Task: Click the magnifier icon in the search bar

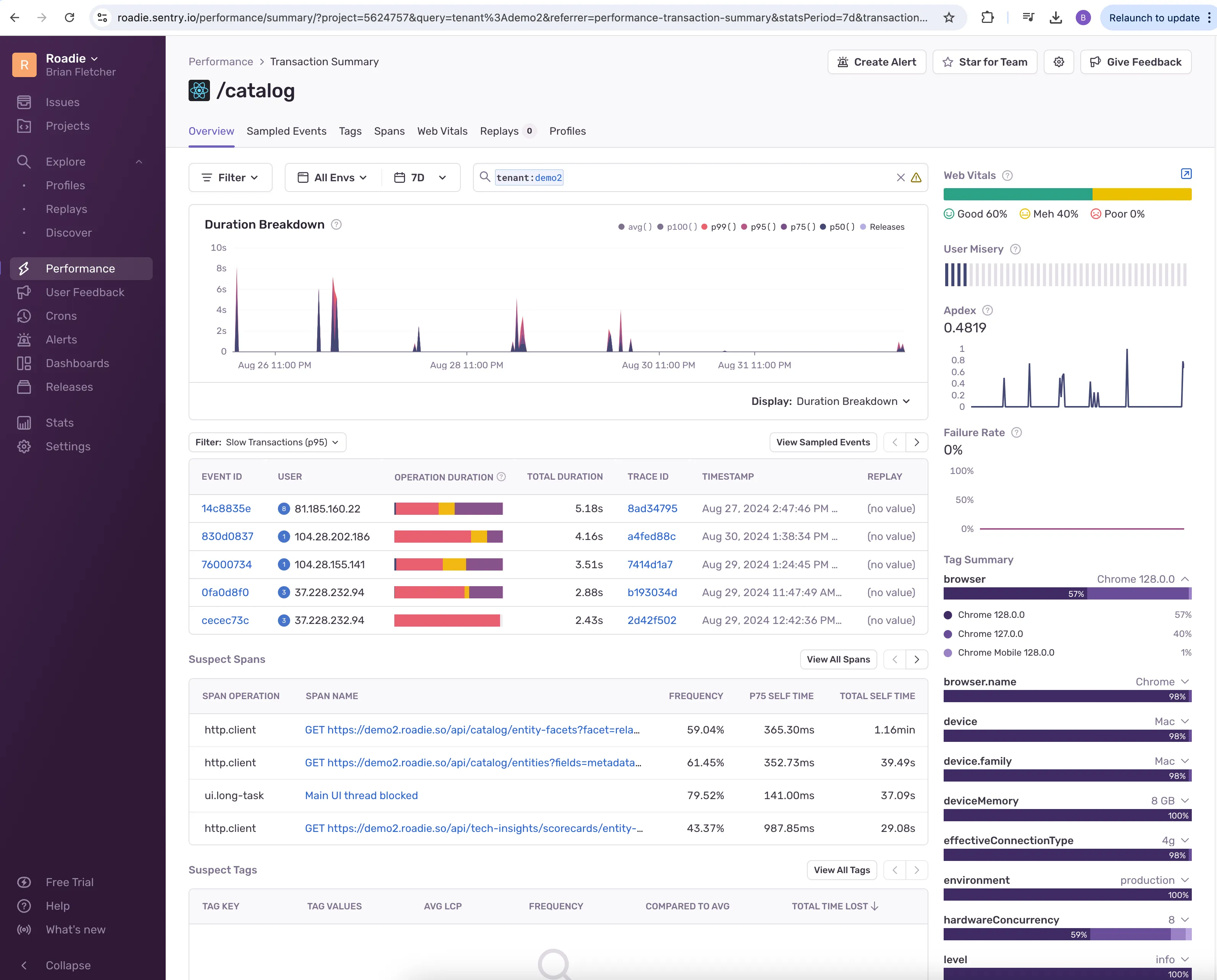Action: [x=485, y=177]
